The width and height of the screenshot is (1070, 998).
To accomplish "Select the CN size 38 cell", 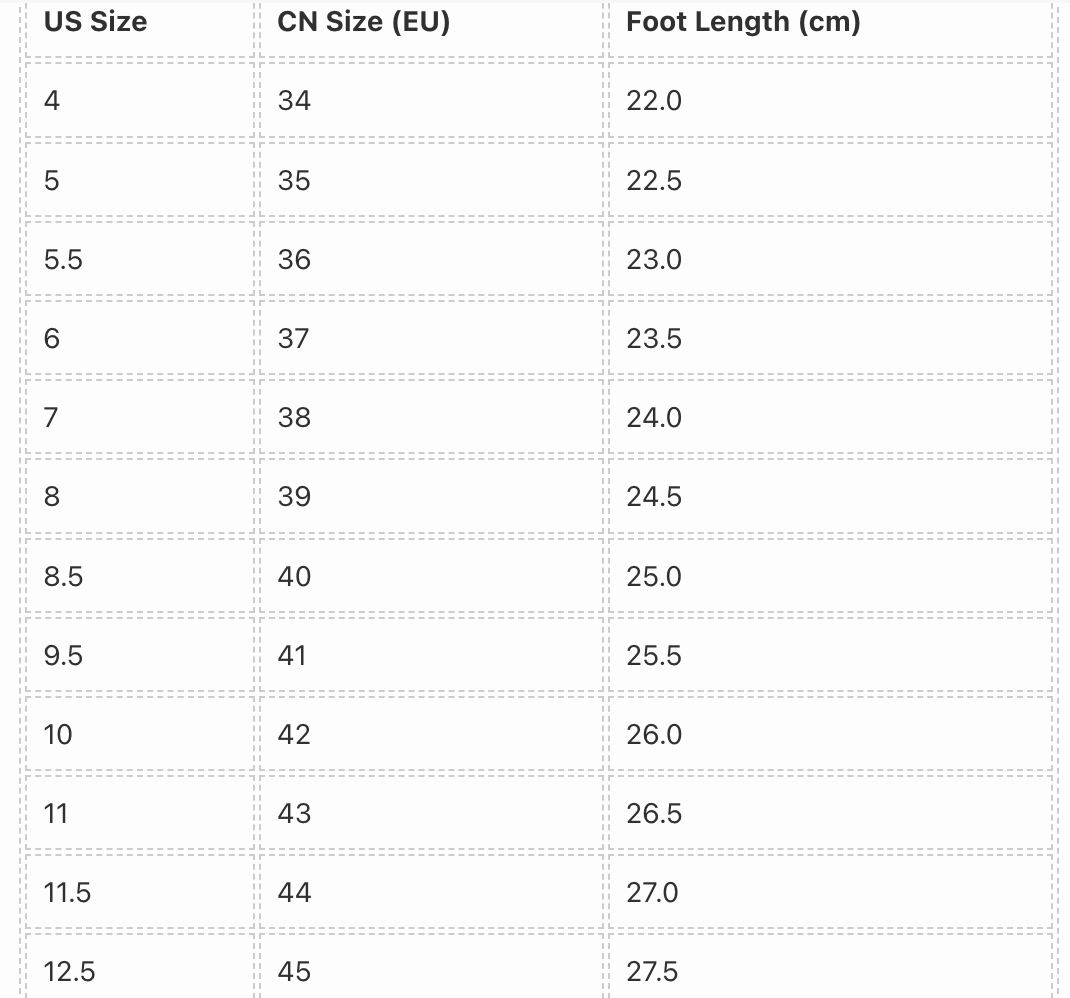I will [x=431, y=418].
